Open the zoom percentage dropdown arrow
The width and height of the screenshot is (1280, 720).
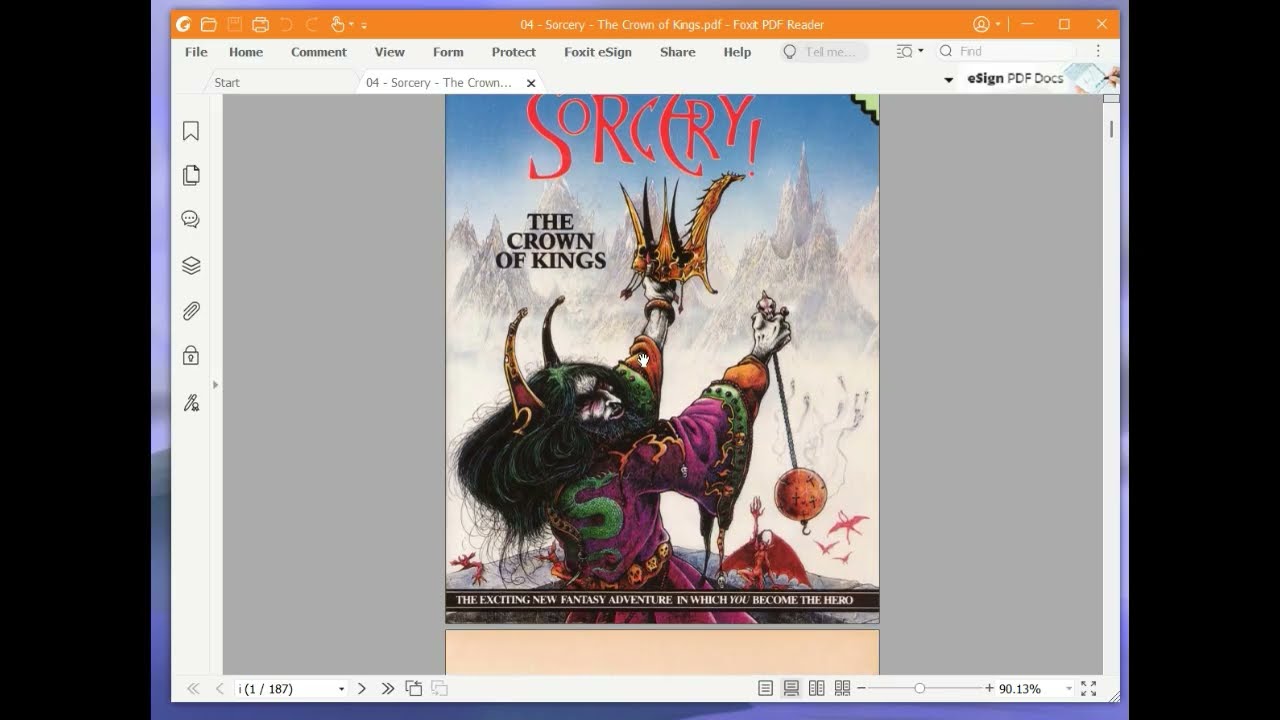pos(1069,689)
